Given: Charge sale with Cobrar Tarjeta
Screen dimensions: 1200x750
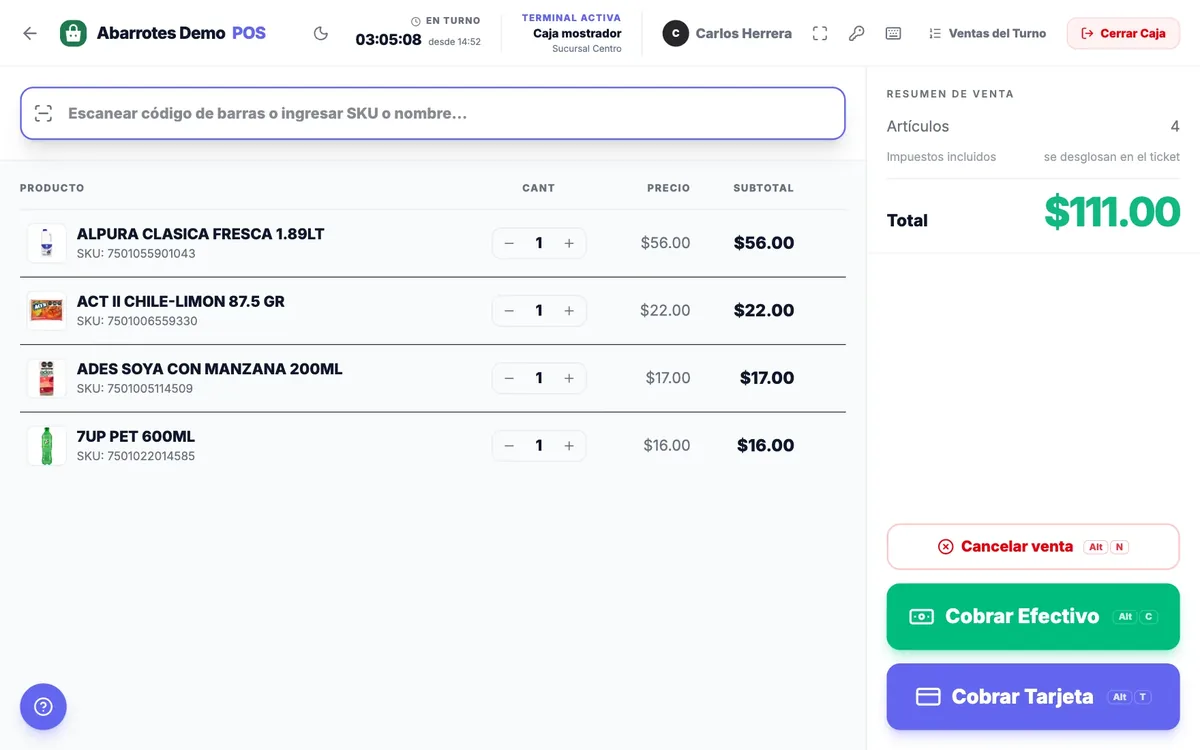Looking at the screenshot, I should coord(1033,697).
